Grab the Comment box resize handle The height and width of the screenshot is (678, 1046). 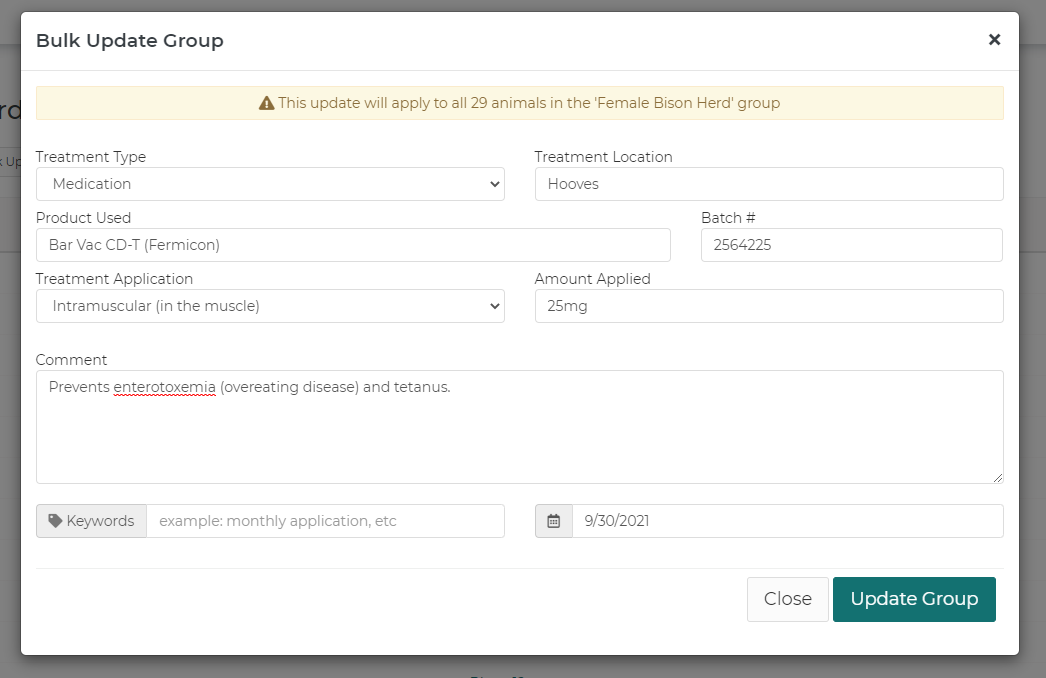(997, 477)
